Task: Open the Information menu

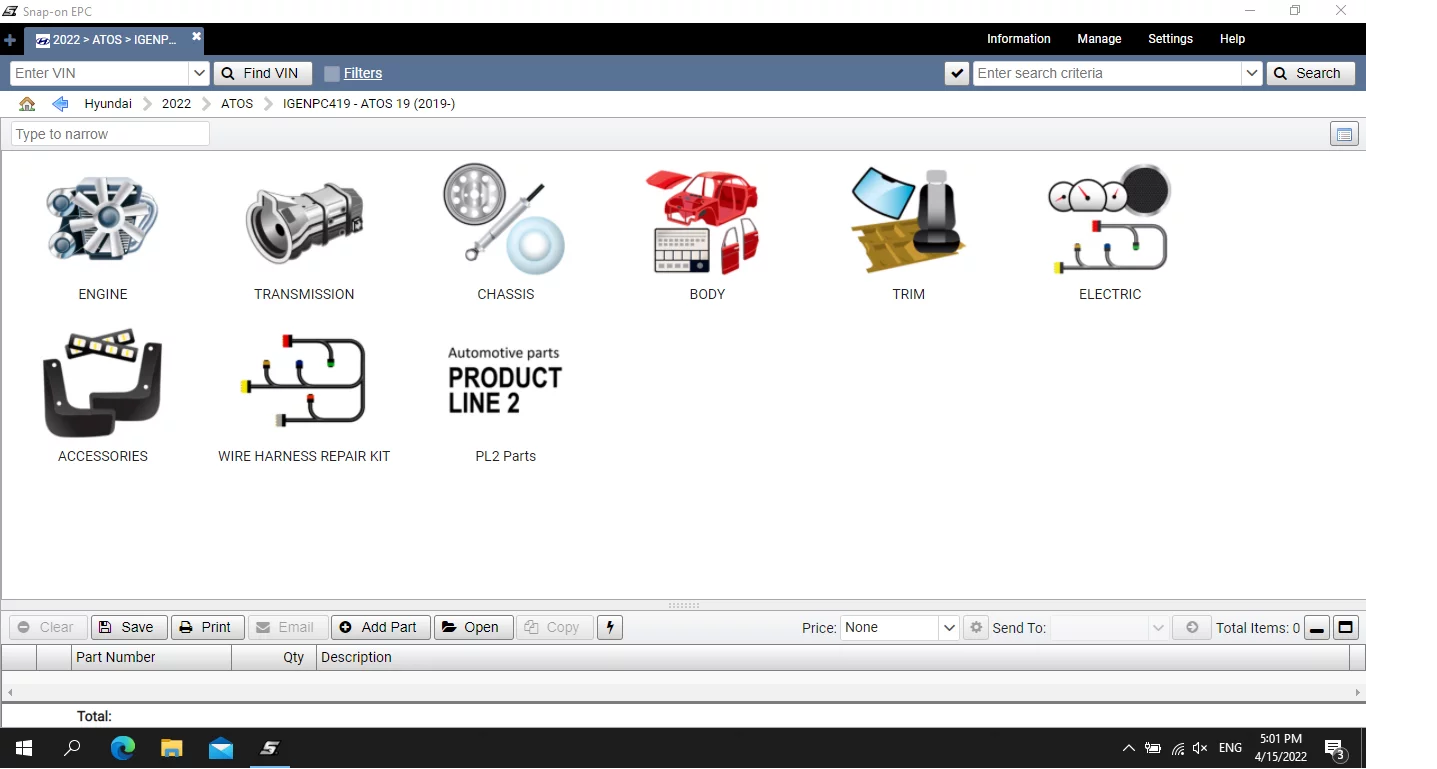Action: click(1018, 39)
